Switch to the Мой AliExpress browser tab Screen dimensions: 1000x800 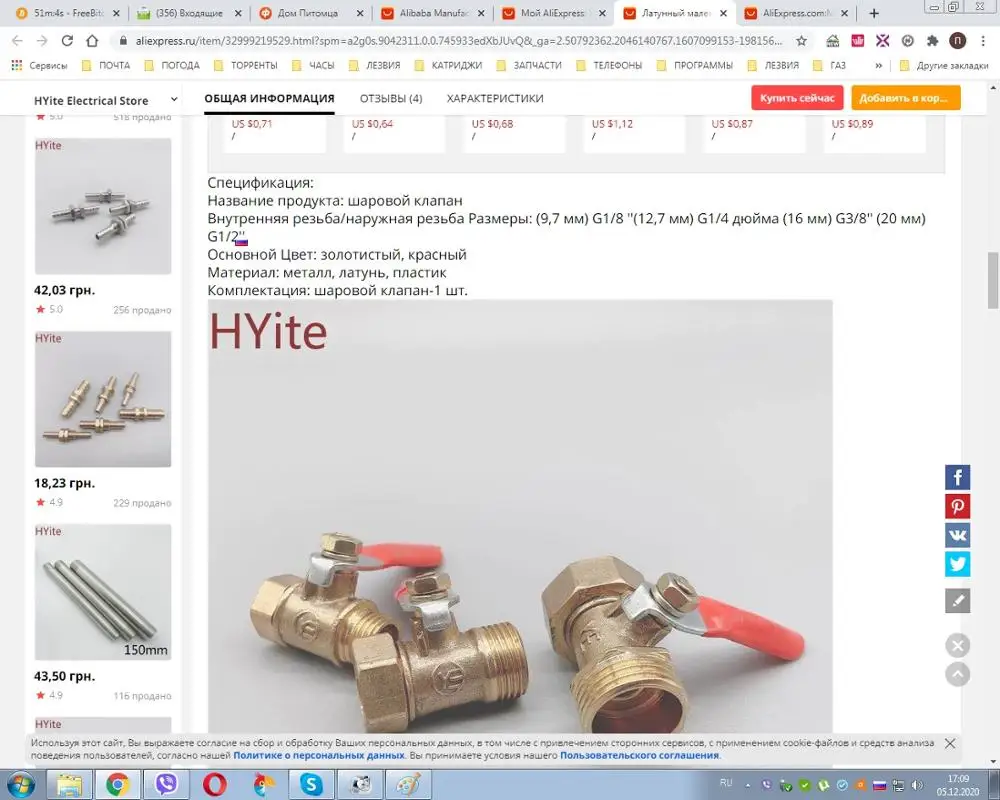pos(554,13)
